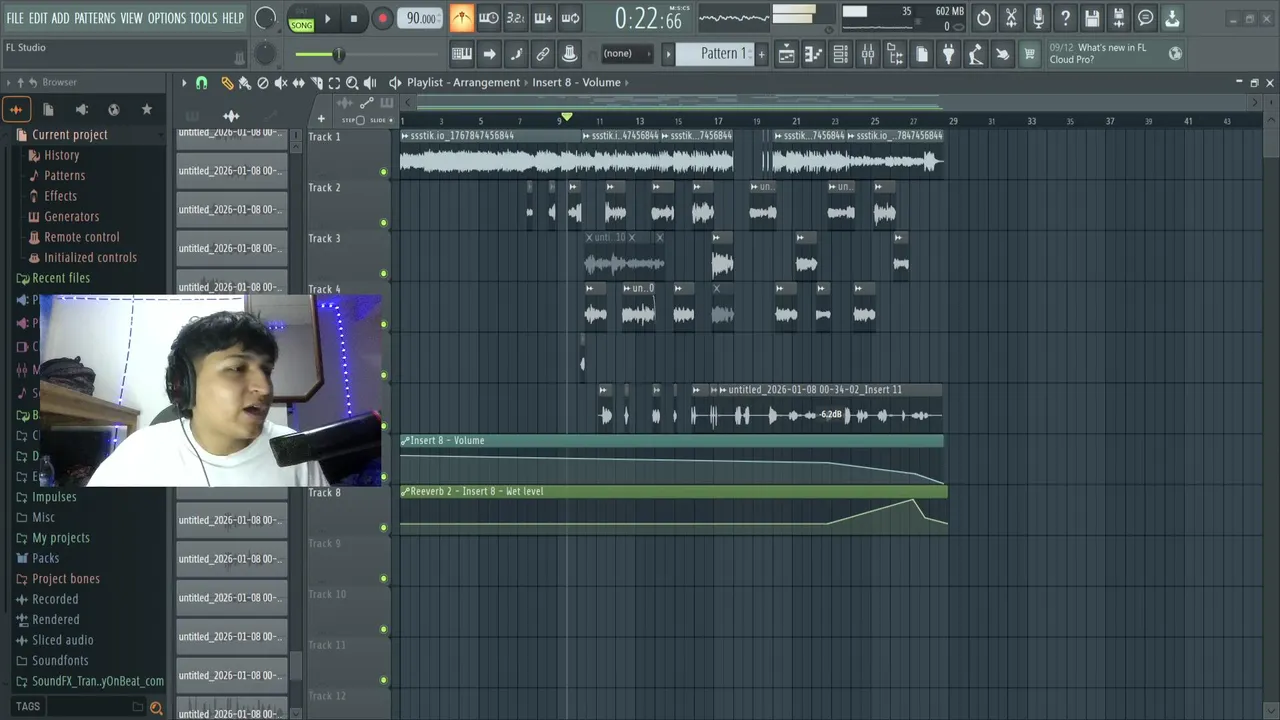Screen dimensions: 1280x720
Task: View the Playlist window button
Action: (x=786, y=55)
